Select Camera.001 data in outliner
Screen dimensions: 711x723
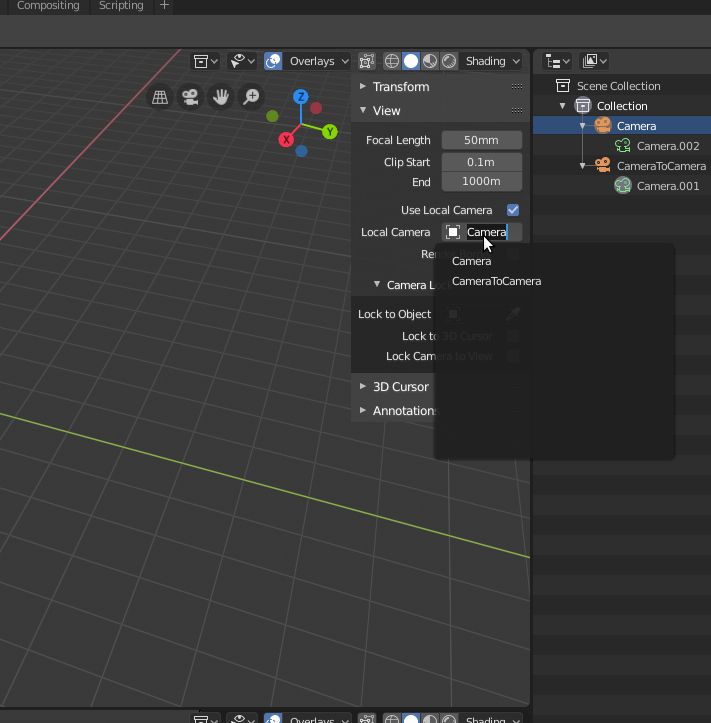coord(668,186)
